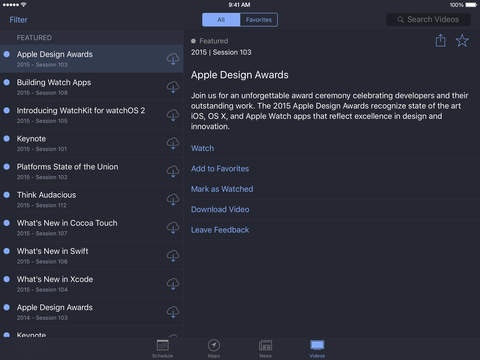This screenshot has height=360, width=480.
Task: Tap the Featured track dot in details pane
Action: (x=193, y=41)
